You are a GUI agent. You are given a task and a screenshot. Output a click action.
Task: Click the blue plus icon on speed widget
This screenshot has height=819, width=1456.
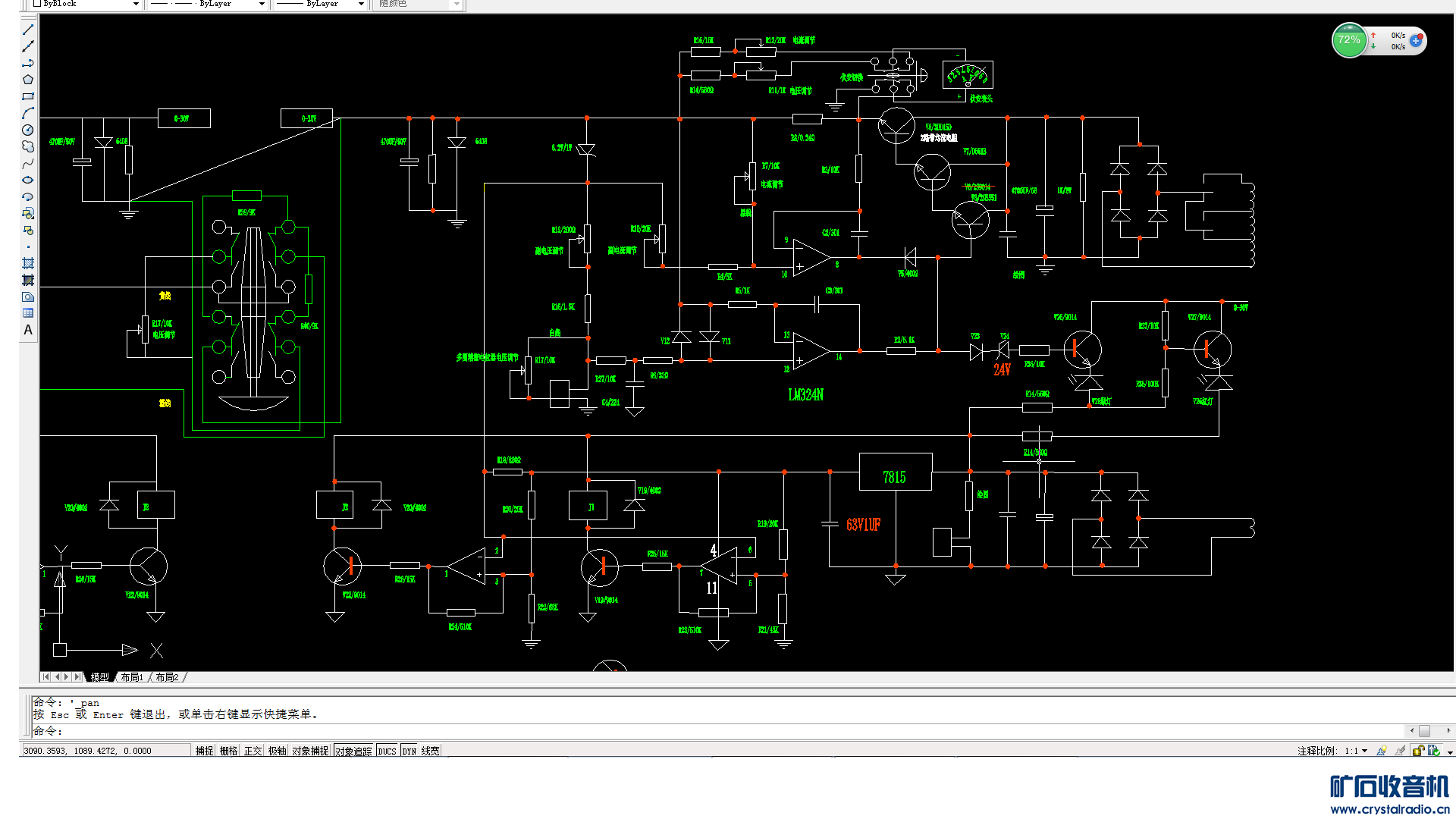tap(1416, 41)
